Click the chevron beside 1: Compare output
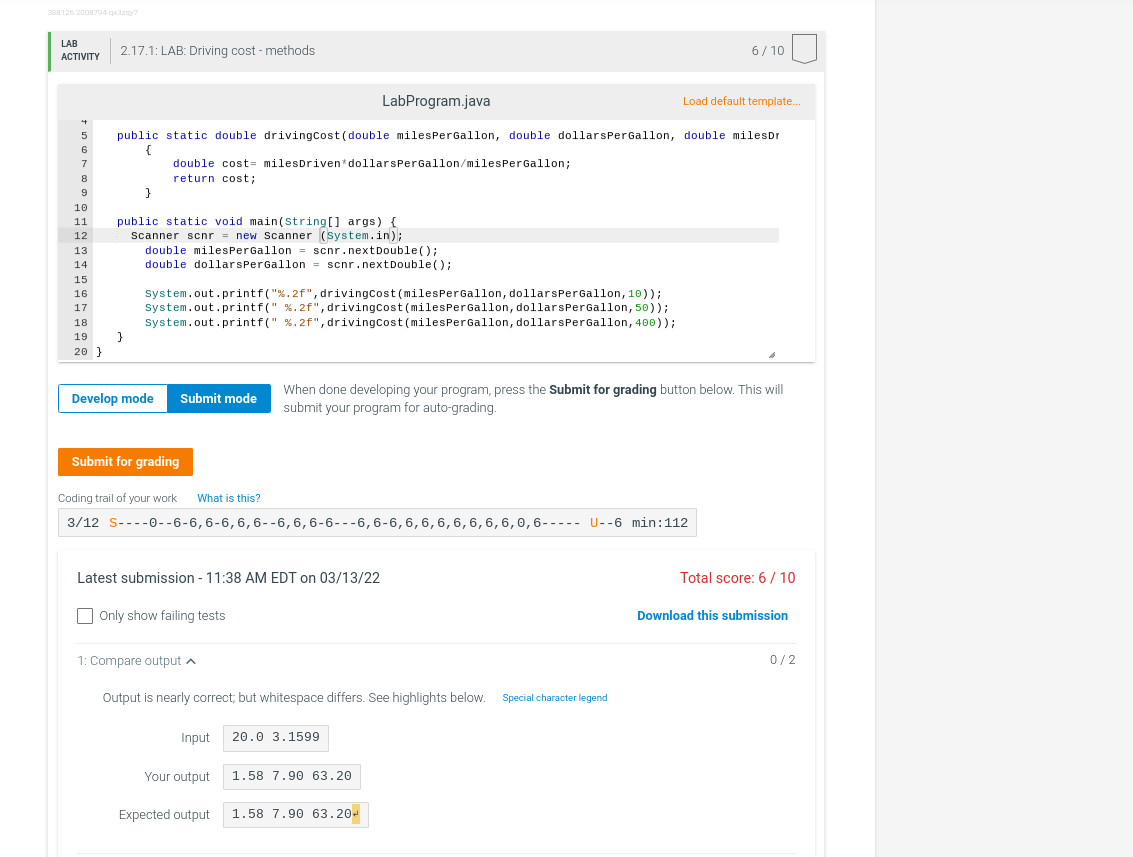The width and height of the screenshot is (1133, 857). point(191,660)
